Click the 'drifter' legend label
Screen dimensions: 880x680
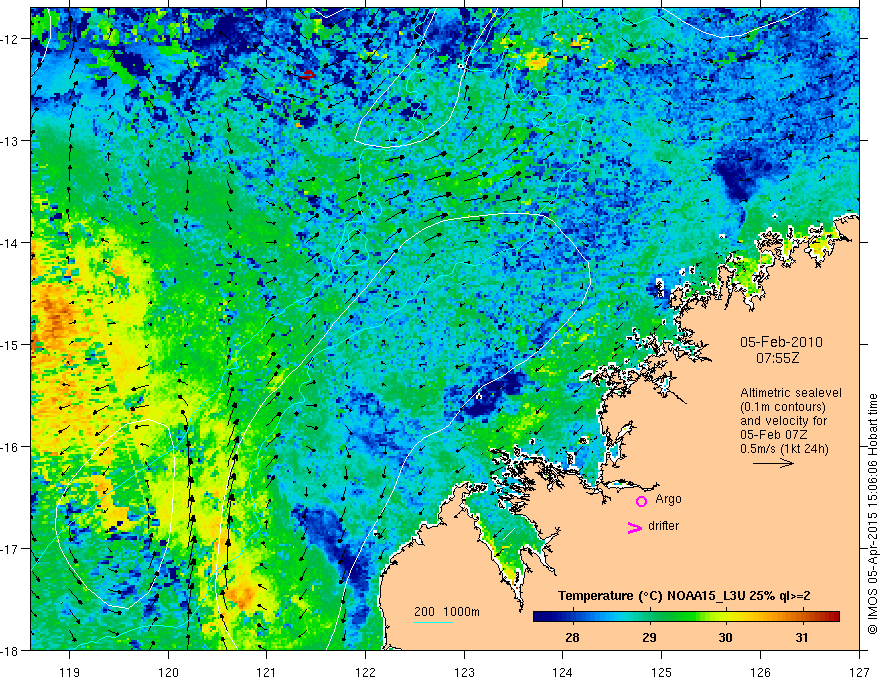click(x=663, y=526)
